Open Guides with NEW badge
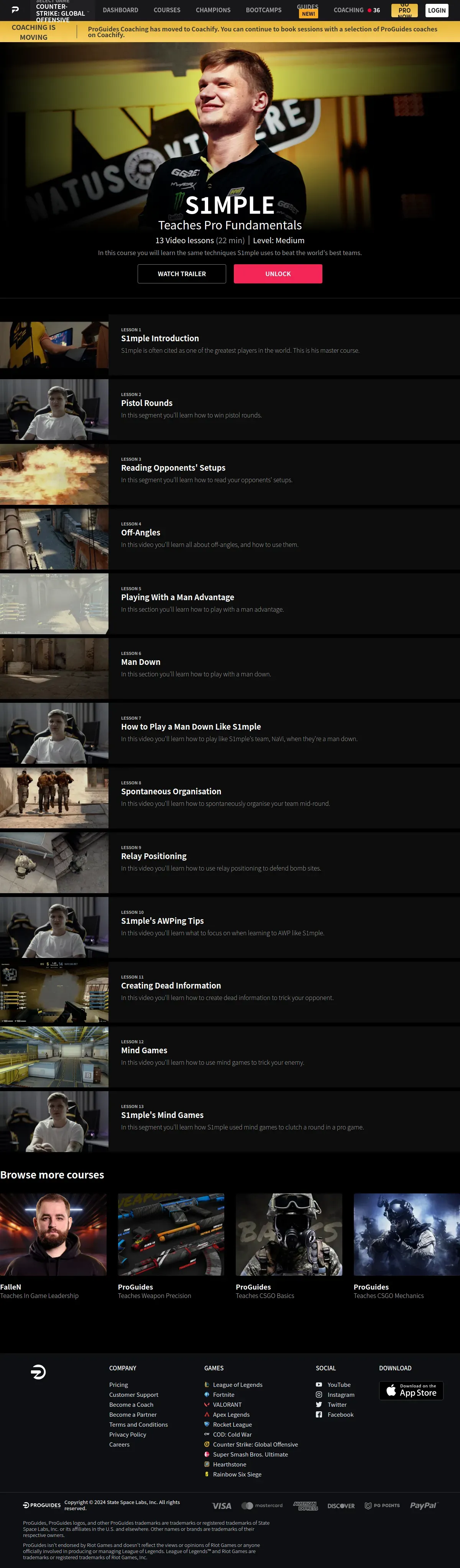 pyautogui.click(x=308, y=10)
